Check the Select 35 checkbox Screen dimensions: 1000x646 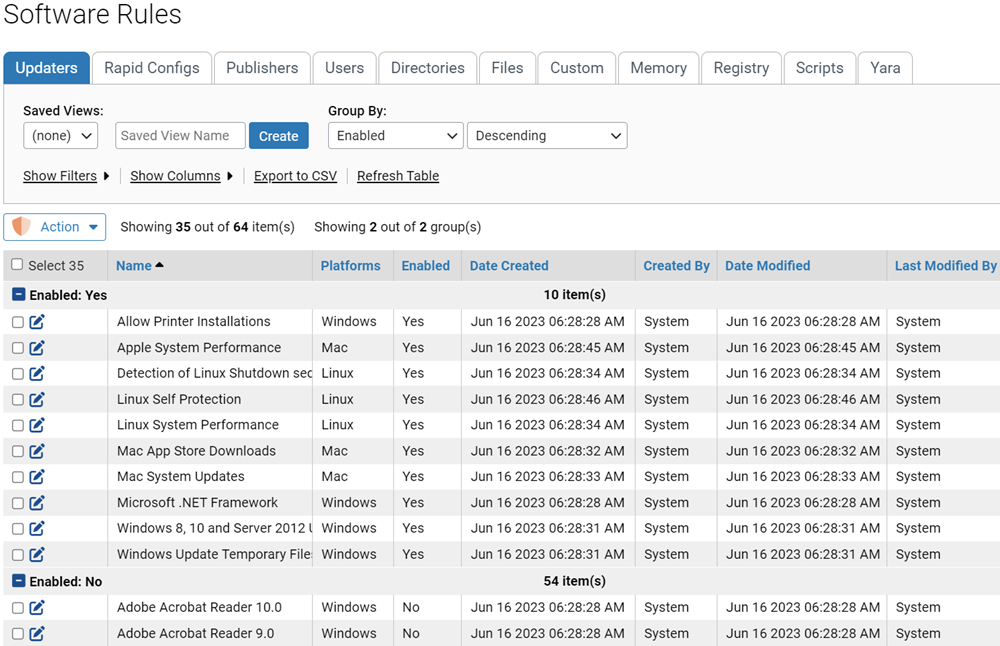pyautogui.click(x=17, y=265)
